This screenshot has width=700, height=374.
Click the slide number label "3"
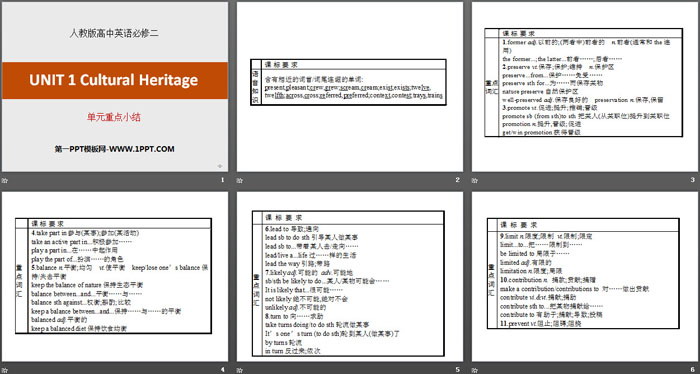point(693,180)
